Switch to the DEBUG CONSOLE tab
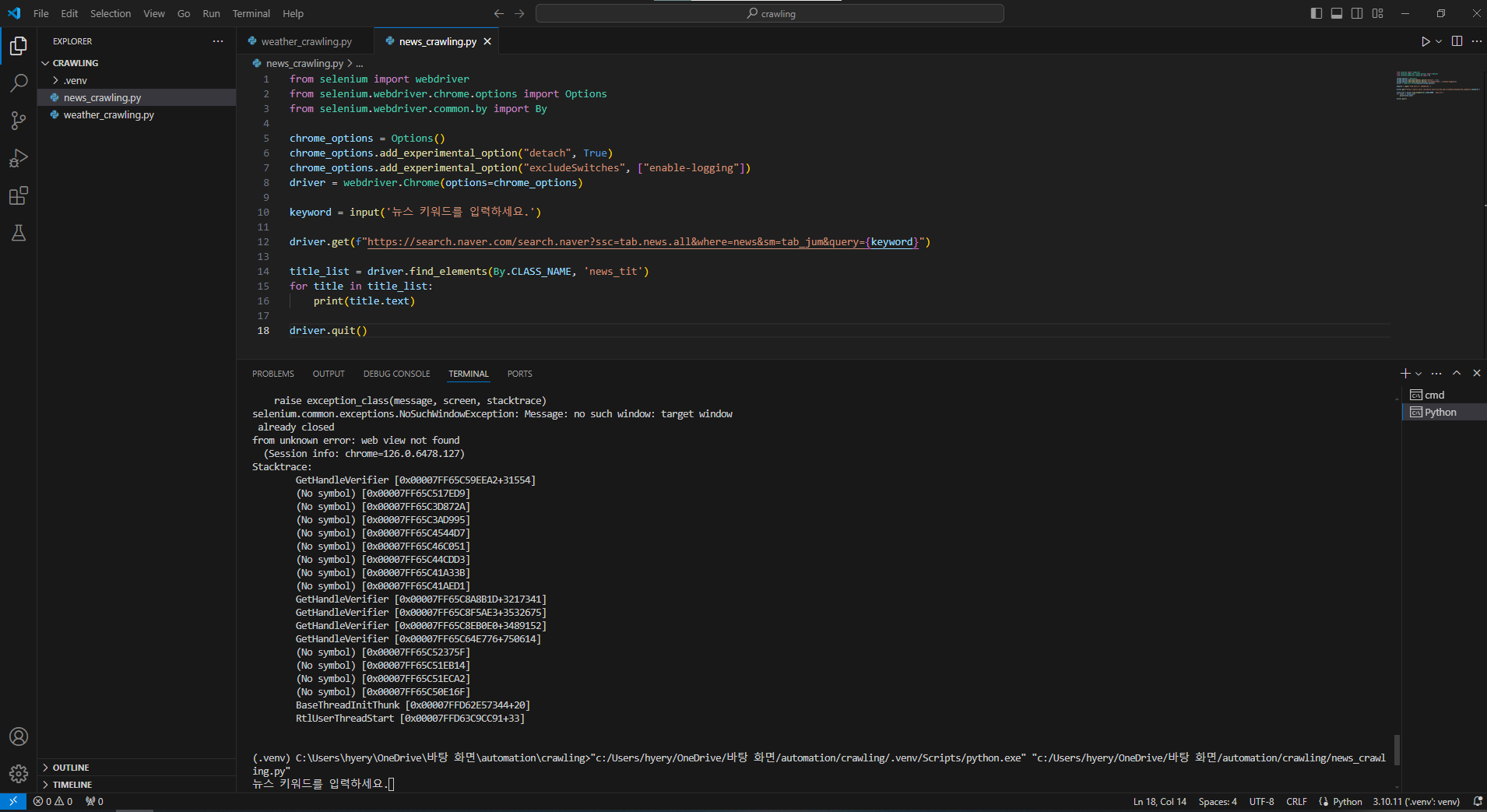 pos(396,374)
